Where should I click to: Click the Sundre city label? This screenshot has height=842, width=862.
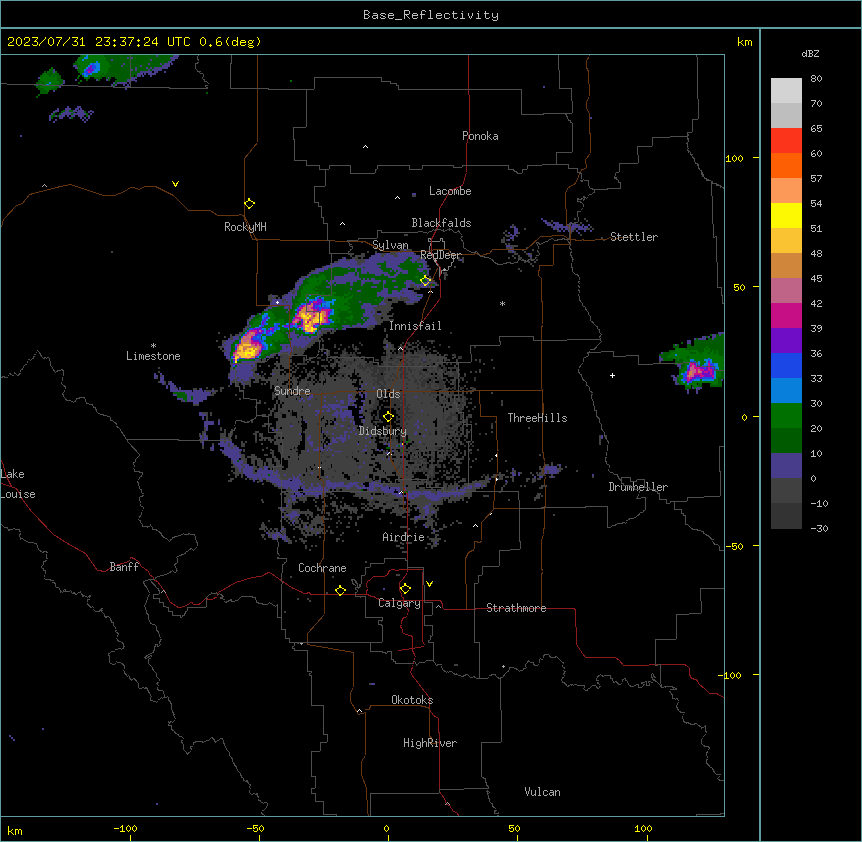coord(292,391)
